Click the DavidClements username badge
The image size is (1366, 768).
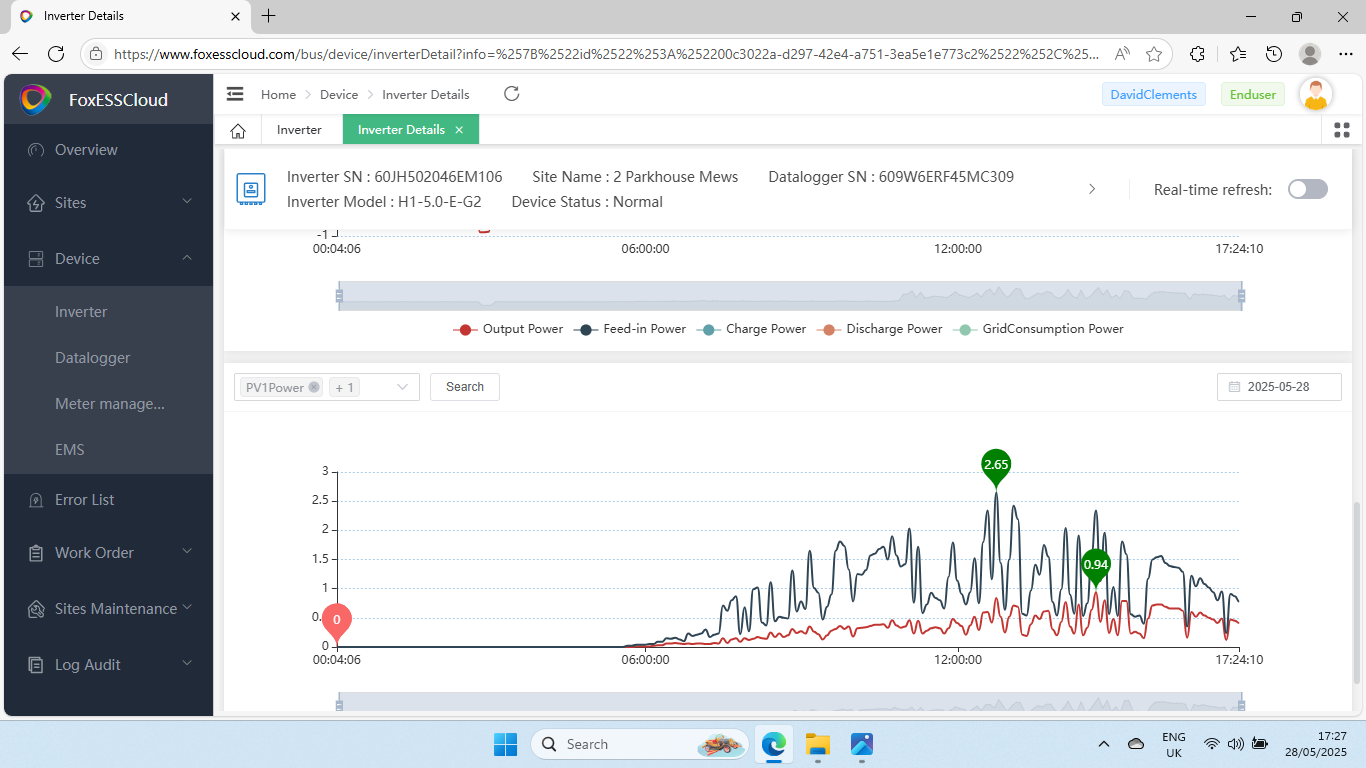1154,94
